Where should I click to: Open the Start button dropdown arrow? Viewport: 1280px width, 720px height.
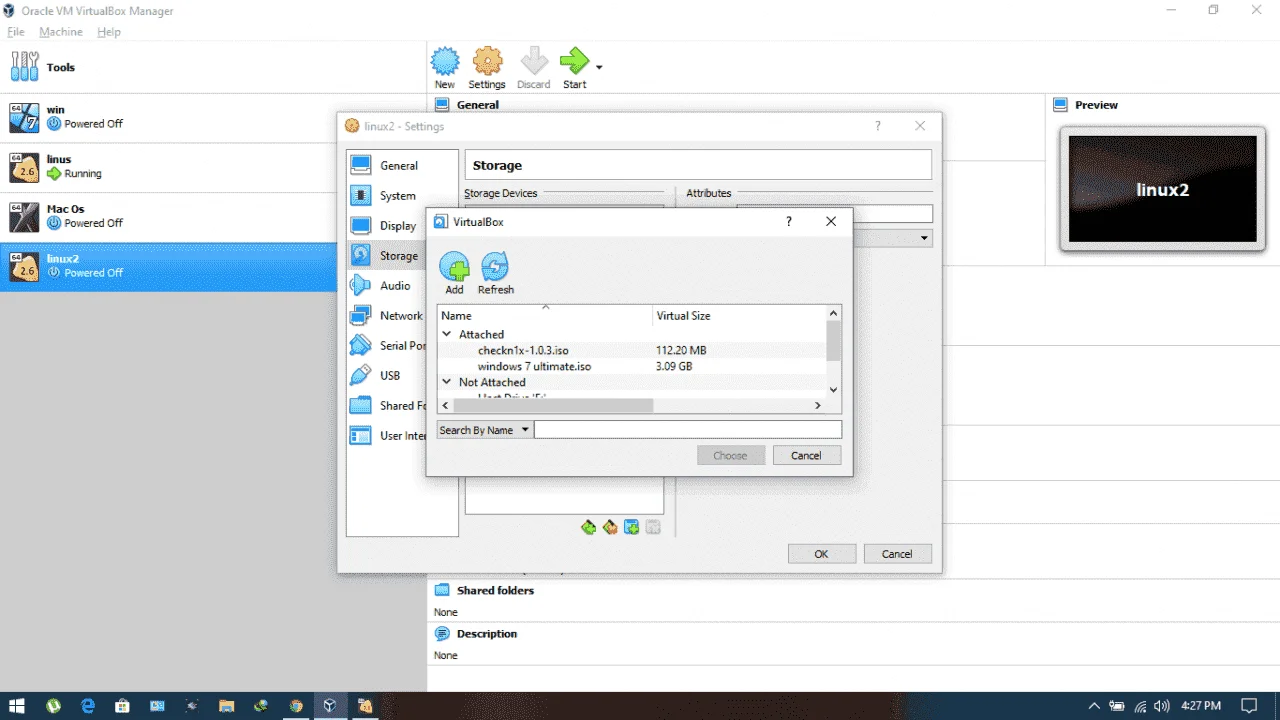coord(599,67)
